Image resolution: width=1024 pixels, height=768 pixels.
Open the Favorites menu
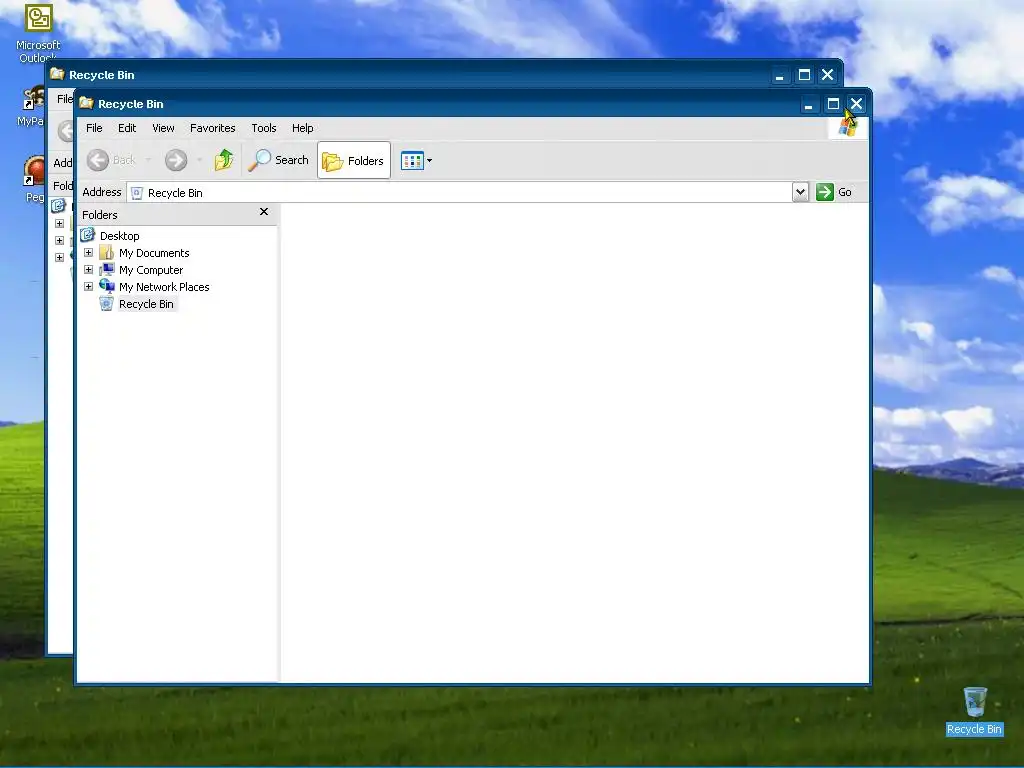point(212,128)
